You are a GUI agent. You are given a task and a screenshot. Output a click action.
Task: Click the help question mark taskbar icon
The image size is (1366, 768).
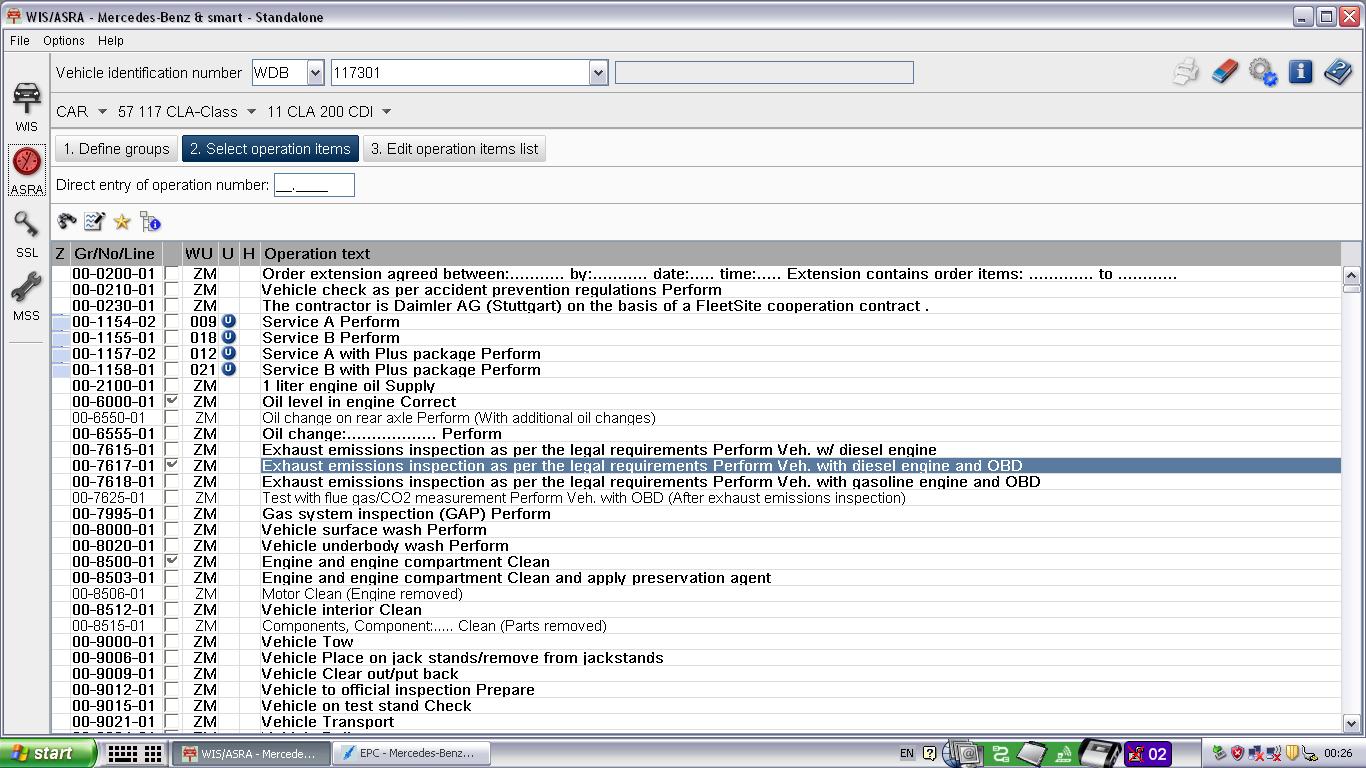[x=930, y=753]
